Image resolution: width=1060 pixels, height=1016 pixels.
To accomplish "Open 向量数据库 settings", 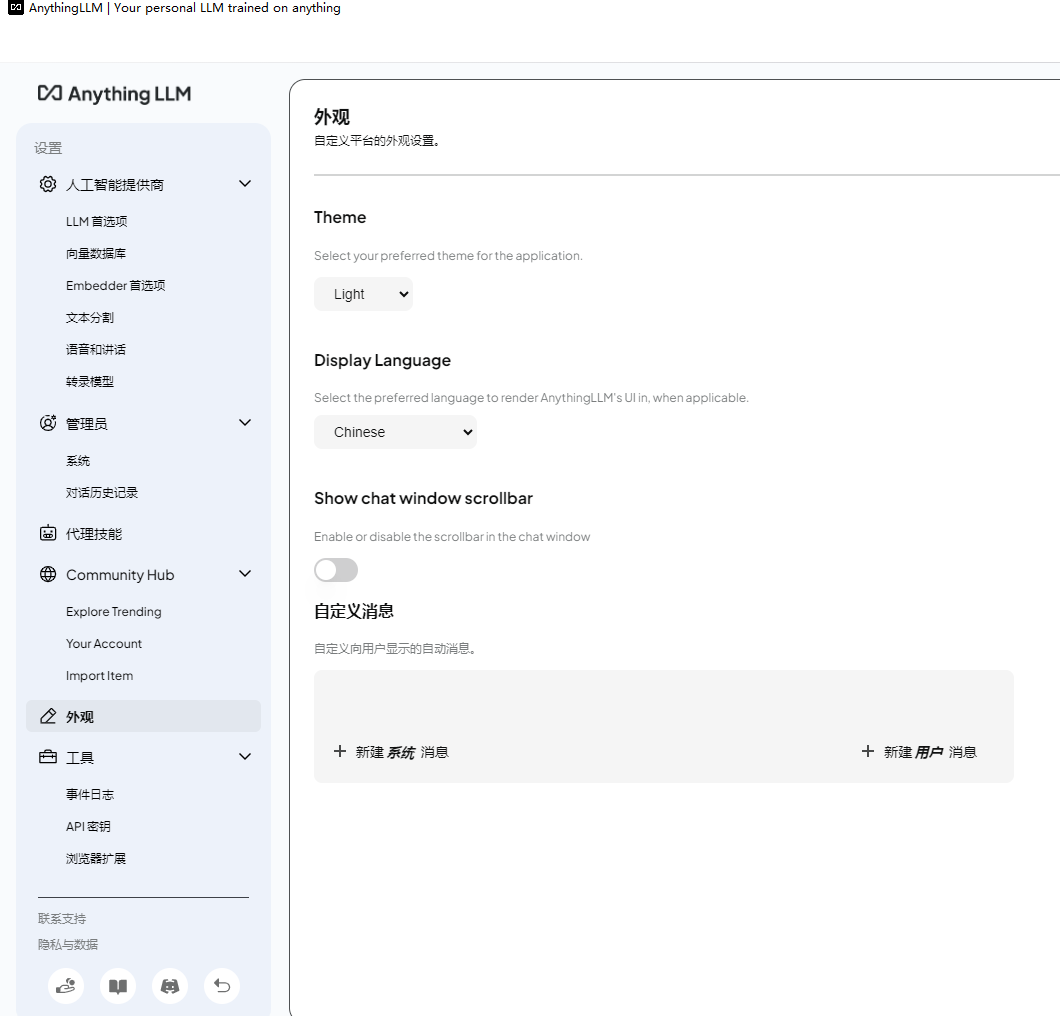I will [96, 253].
